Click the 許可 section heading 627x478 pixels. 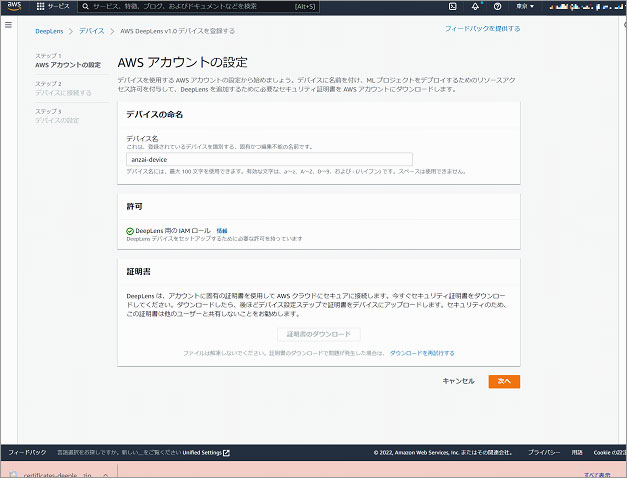click(x=134, y=206)
